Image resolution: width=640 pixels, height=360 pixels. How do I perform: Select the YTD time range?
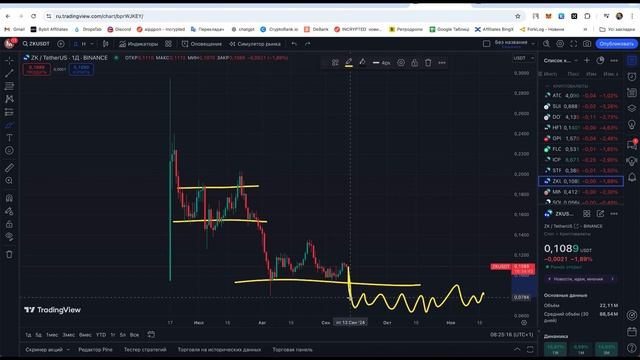[x=101, y=335]
